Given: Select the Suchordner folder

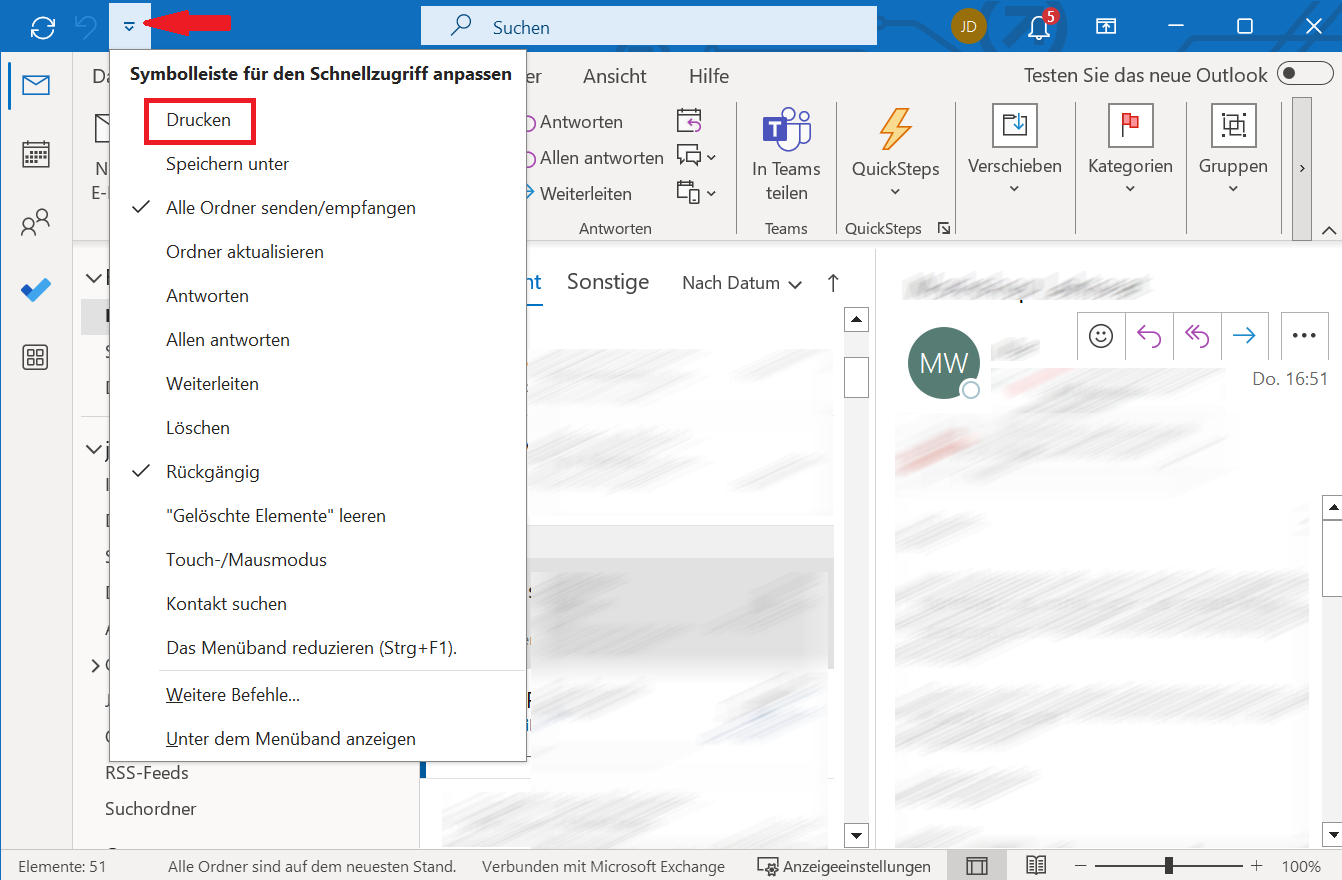Looking at the screenshot, I should (151, 808).
